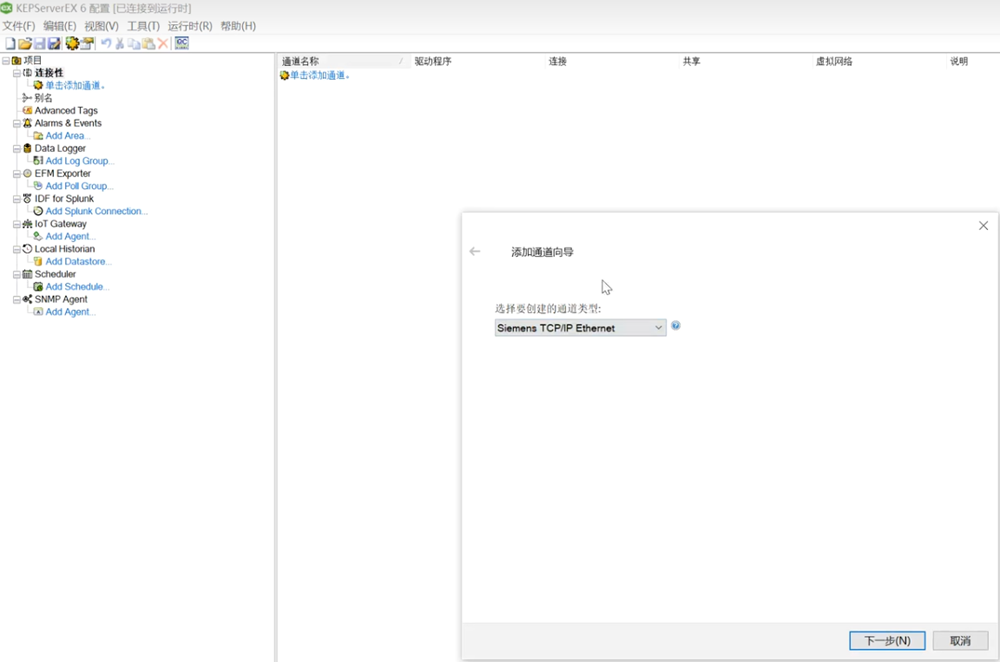Viewport: 1000px width, 662px height.
Task: Collapse the Alarms & Events tree node
Action: 17,123
